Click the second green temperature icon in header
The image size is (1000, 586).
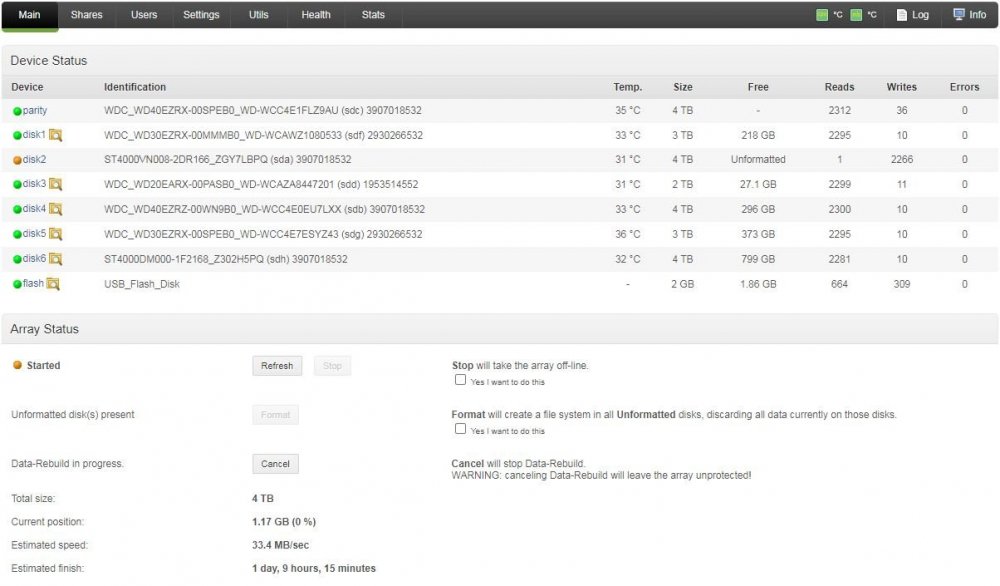click(x=856, y=15)
